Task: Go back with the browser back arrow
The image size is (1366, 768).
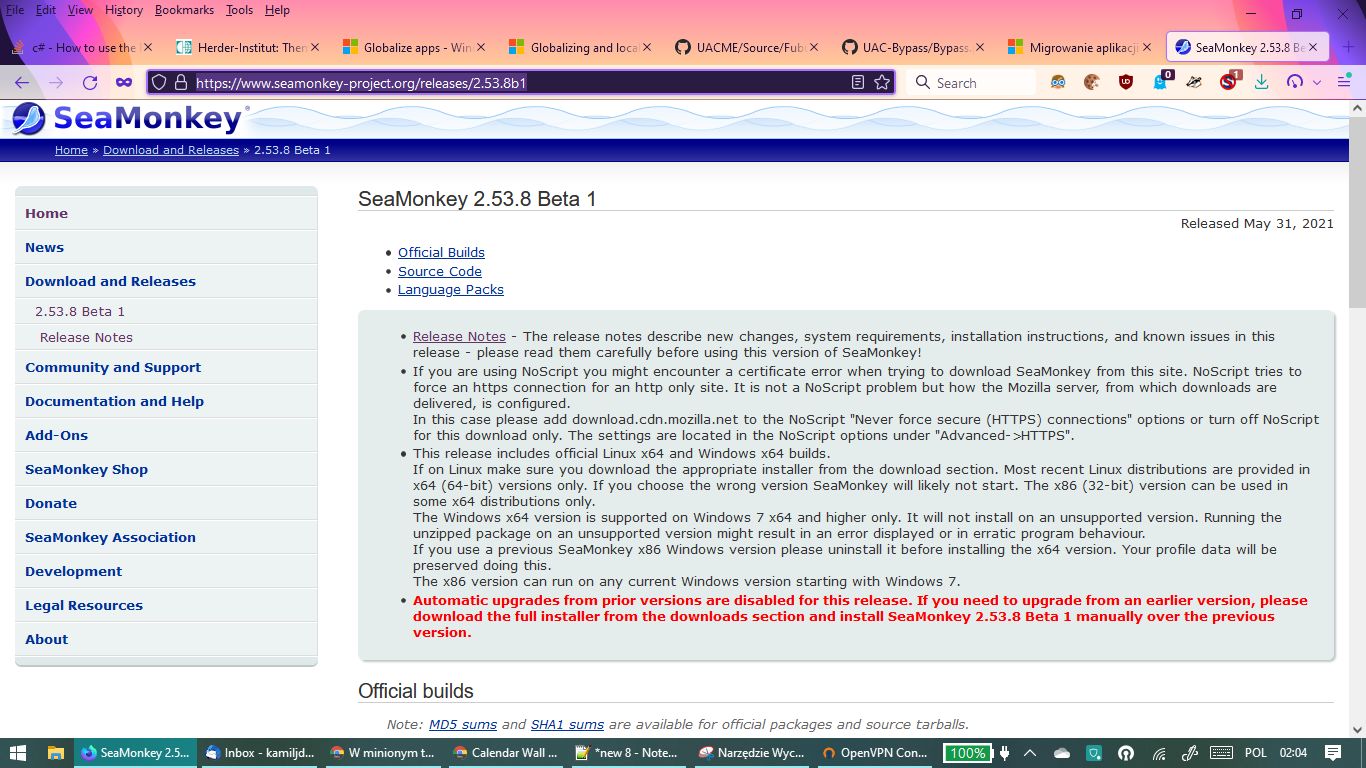Action: click(22, 83)
